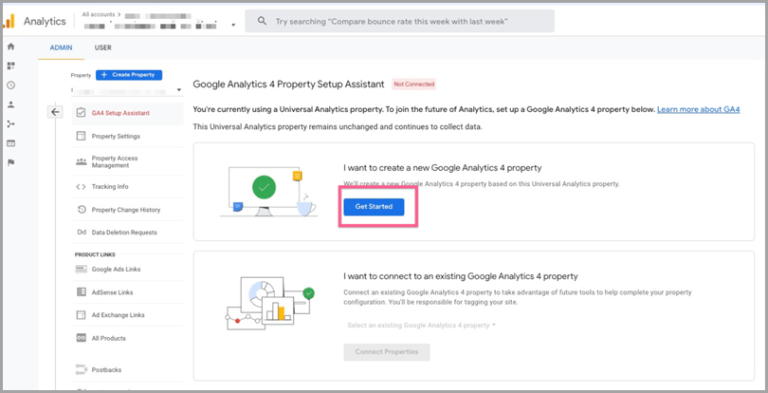The width and height of the screenshot is (768, 393).
Task: Click the AdSense Links icon
Action: click(x=81, y=292)
